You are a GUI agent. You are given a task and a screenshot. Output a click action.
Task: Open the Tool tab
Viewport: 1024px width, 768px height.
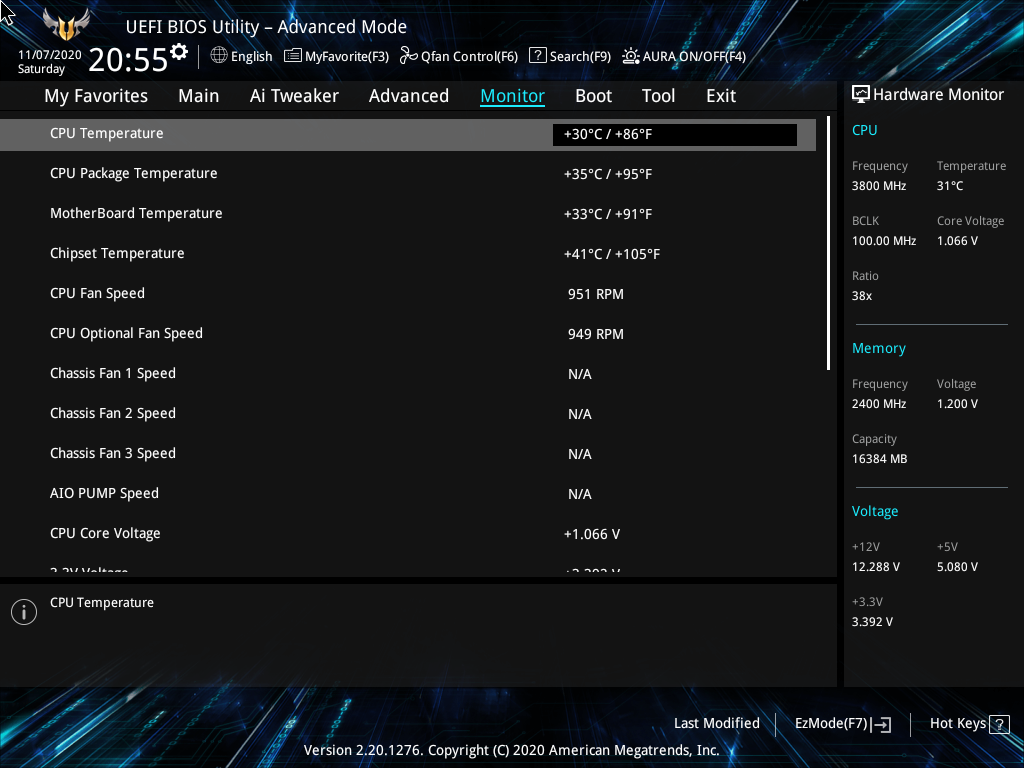[x=658, y=96]
